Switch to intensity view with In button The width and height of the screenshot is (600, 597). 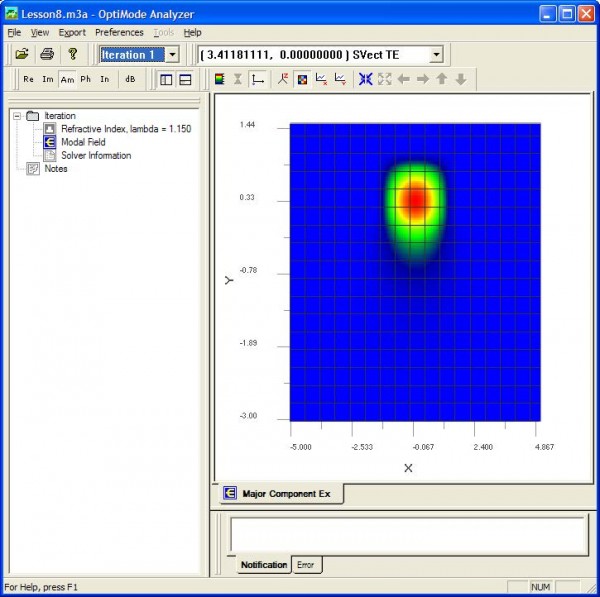click(104, 79)
